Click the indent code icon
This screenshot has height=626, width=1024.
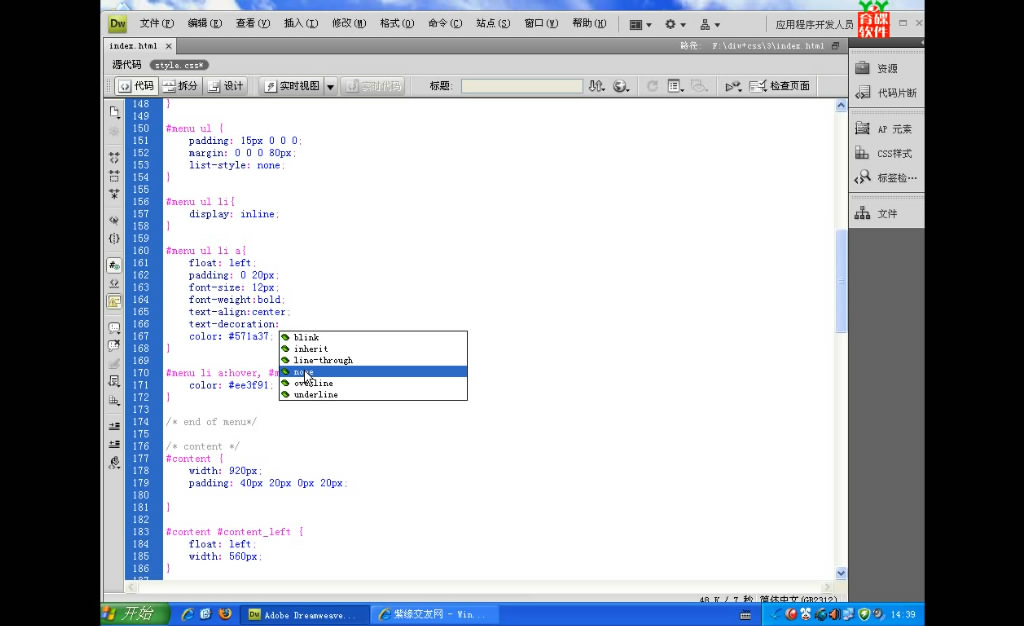point(114,426)
